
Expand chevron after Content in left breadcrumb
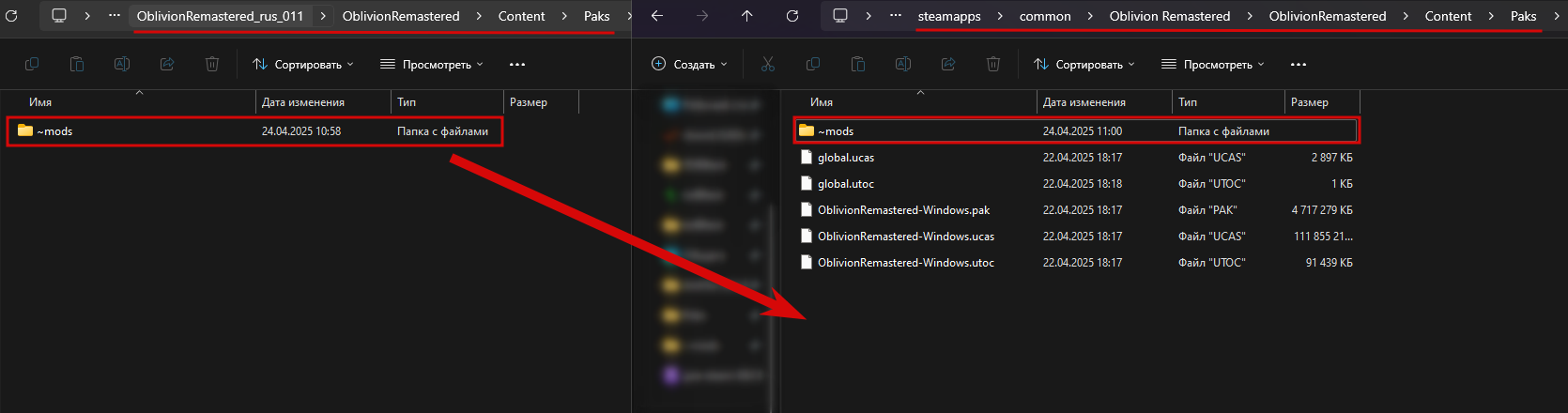pos(564,16)
